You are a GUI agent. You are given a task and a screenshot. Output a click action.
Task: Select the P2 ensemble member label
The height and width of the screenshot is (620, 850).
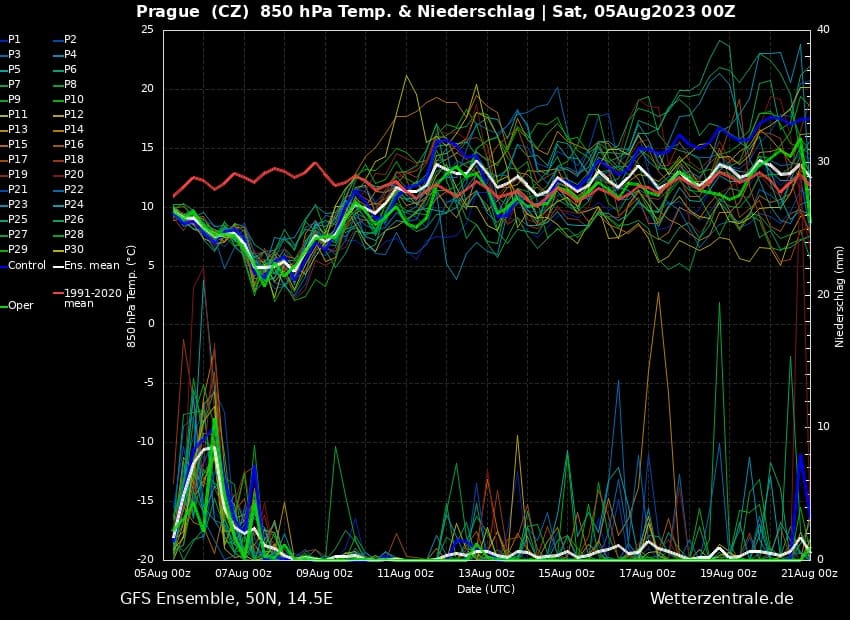coord(70,39)
